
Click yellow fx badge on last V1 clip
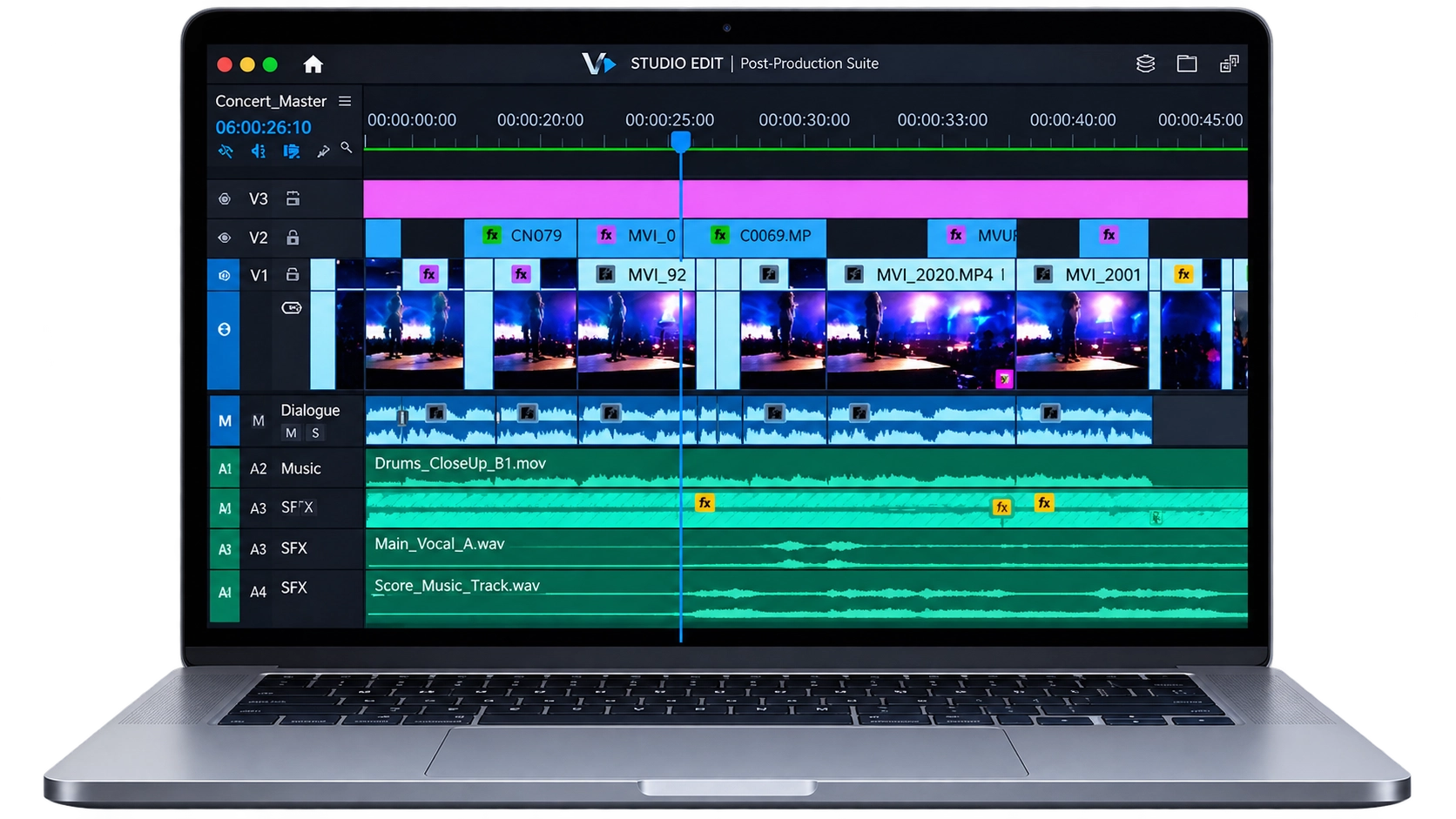[1183, 274]
